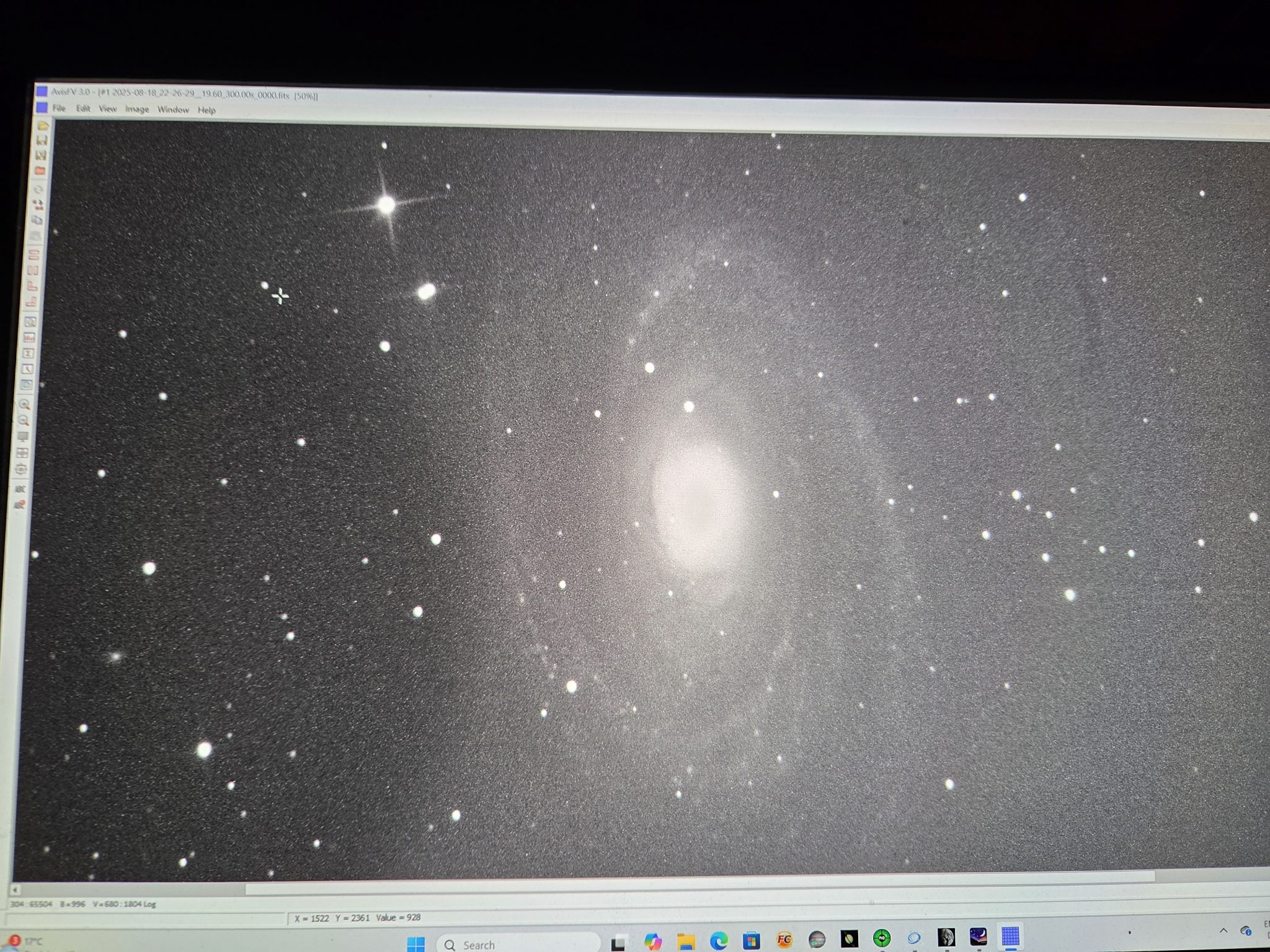1270x952 pixels.
Task: Open the Microsoft Edge taskbar icon
Action: click(x=718, y=941)
